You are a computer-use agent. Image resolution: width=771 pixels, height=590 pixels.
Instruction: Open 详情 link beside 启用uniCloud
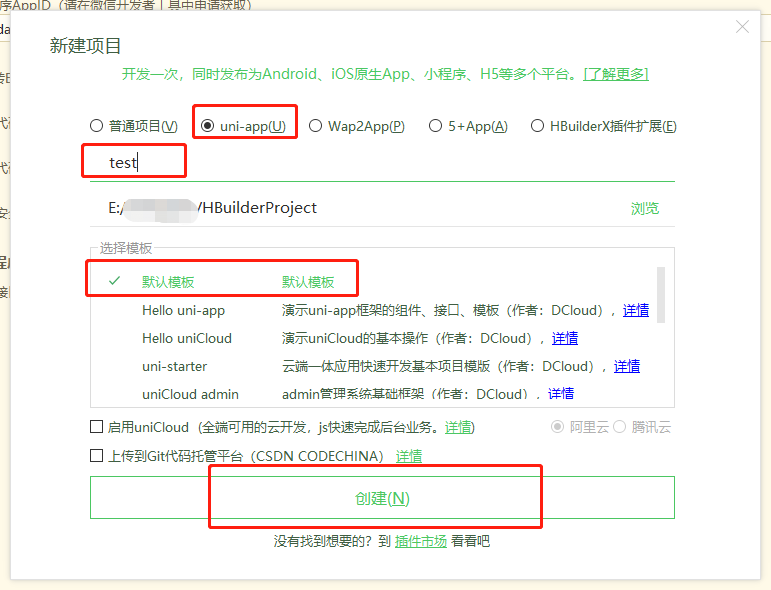458,427
